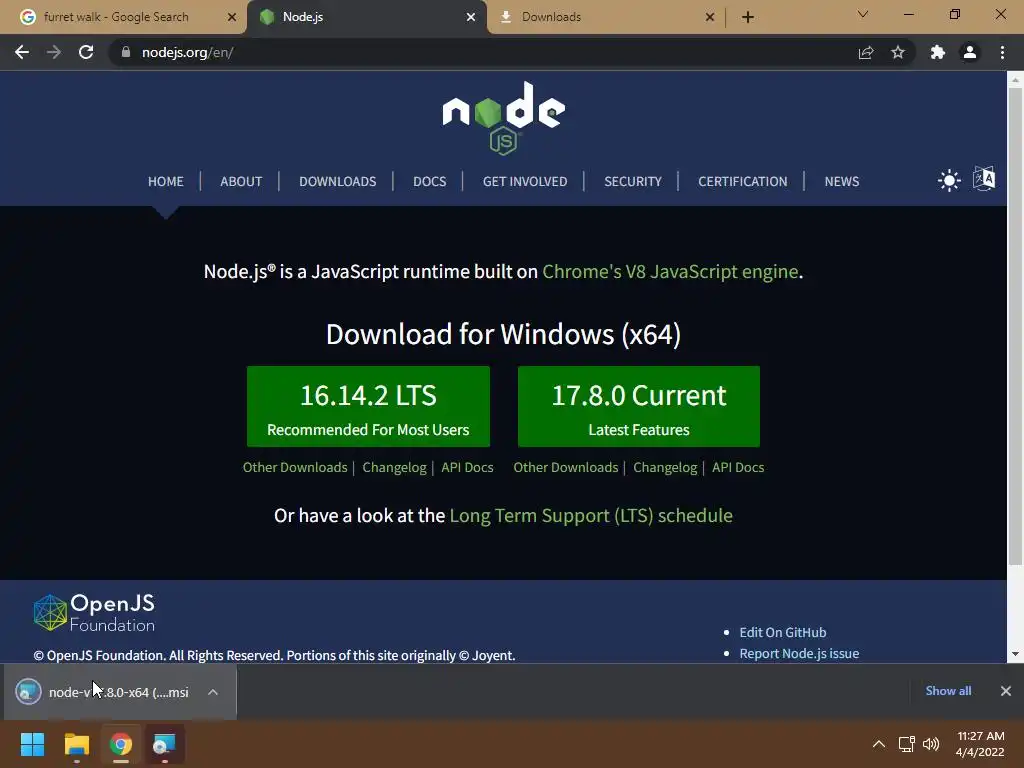Open the DOCS nav item

click(x=430, y=182)
